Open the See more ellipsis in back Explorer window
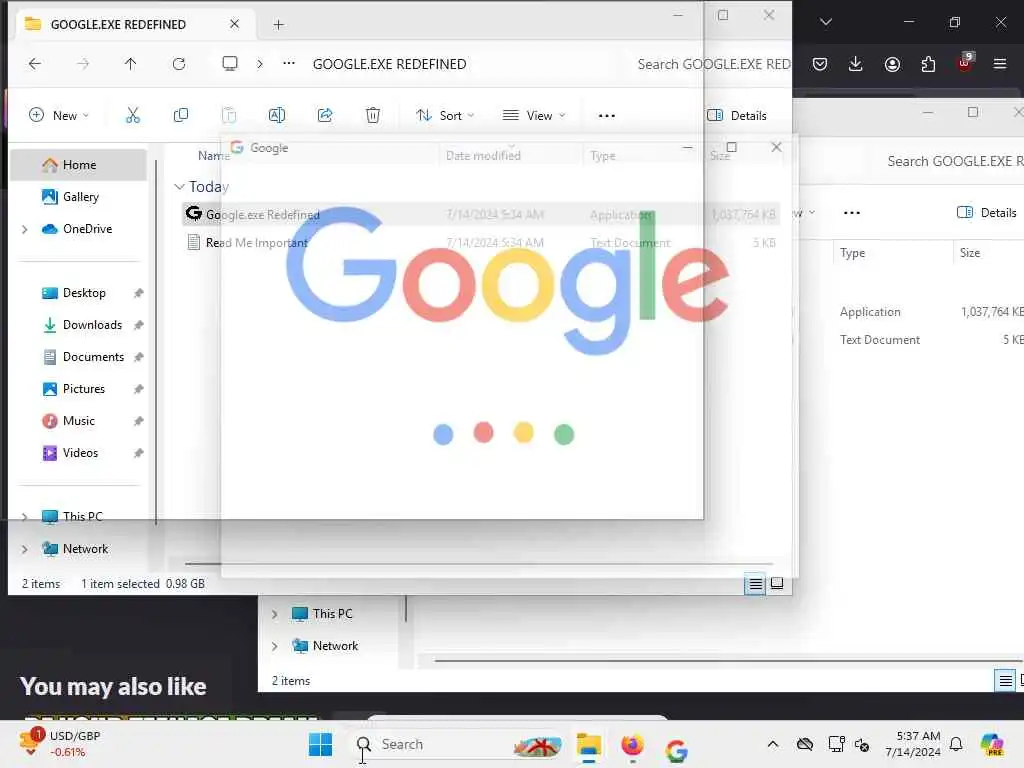Image resolution: width=1024 pixels, height=768 pixels. [x=852, y=212]
